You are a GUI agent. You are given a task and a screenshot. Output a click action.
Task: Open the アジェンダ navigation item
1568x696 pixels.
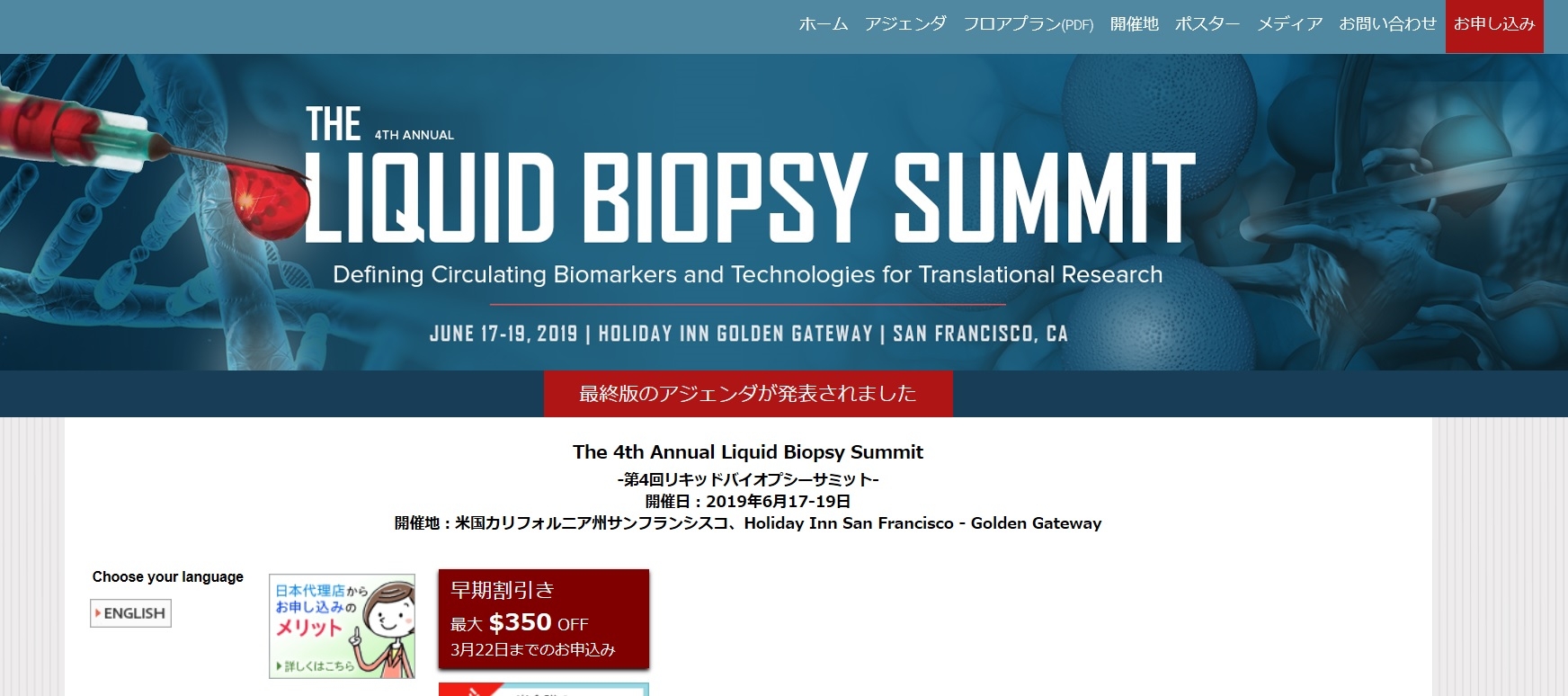(904, 24)
